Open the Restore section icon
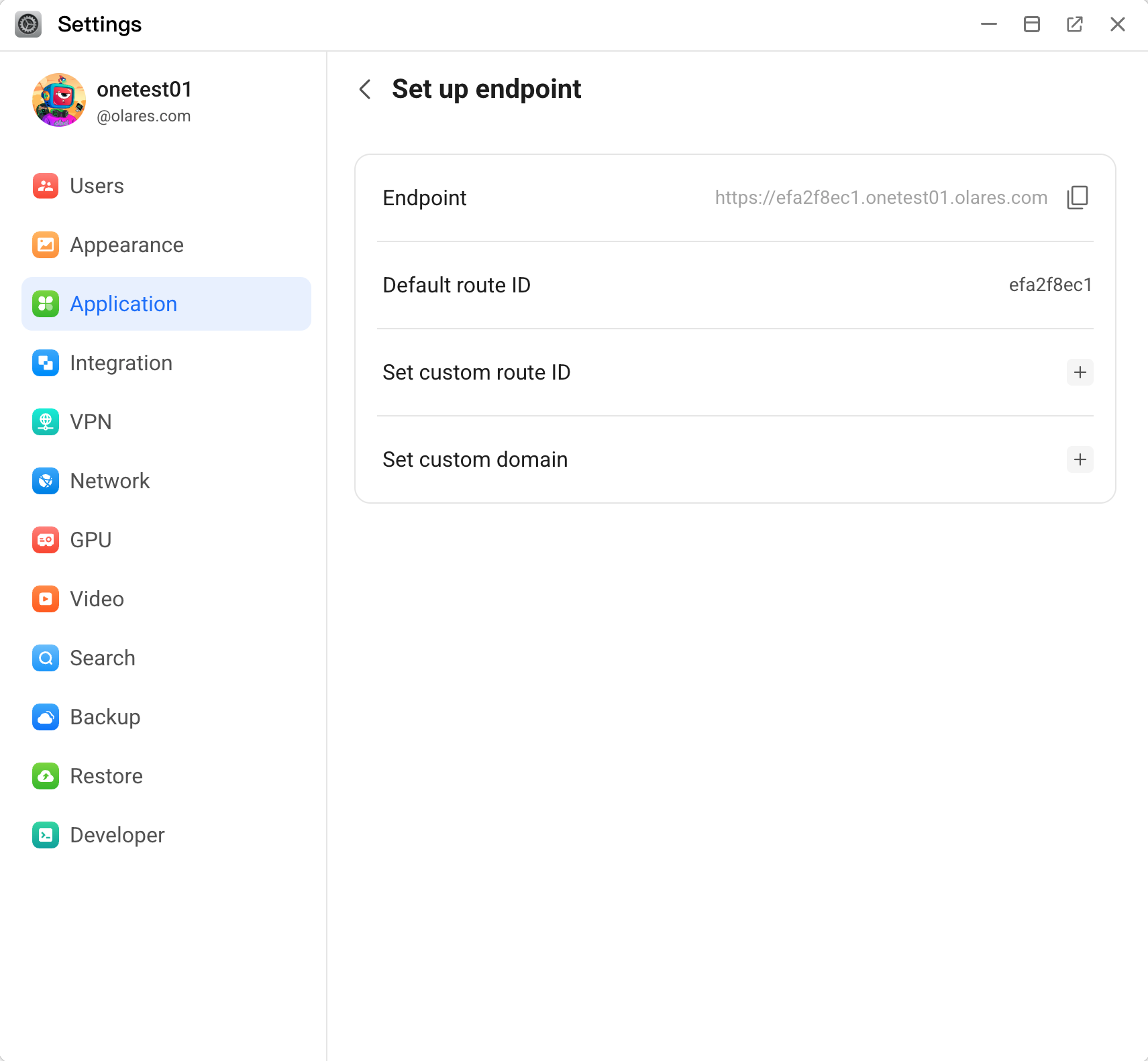The height and width of the screenshot is (1061, 1148). (44, 776)
